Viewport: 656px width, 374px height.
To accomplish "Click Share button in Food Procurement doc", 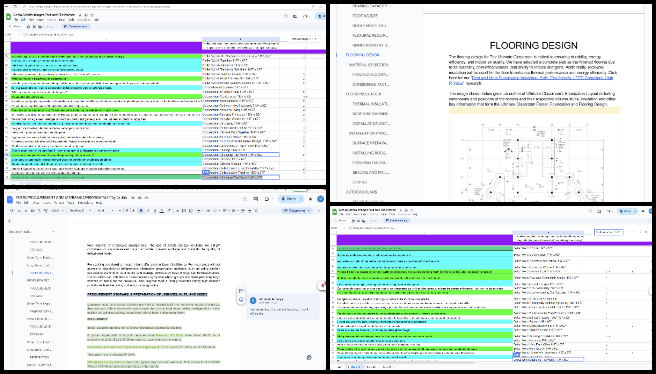I will tap(289, 199).
